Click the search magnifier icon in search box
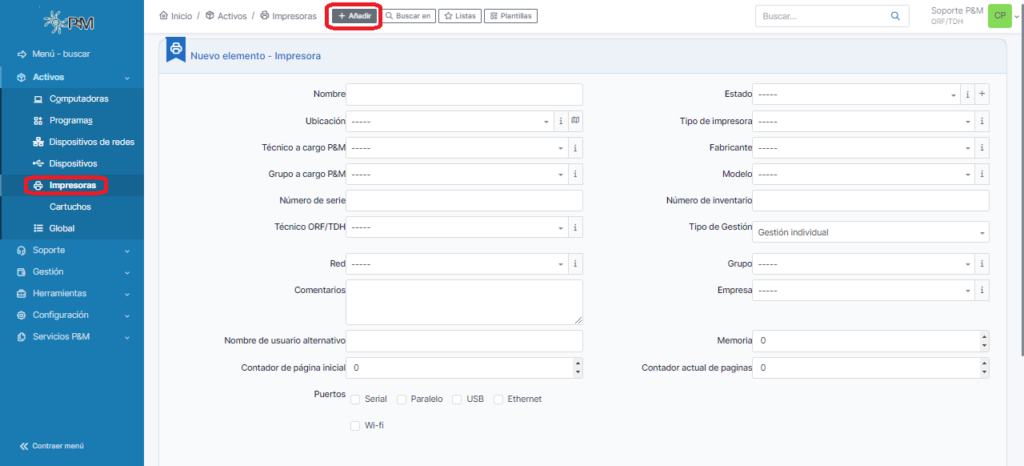 895,16
